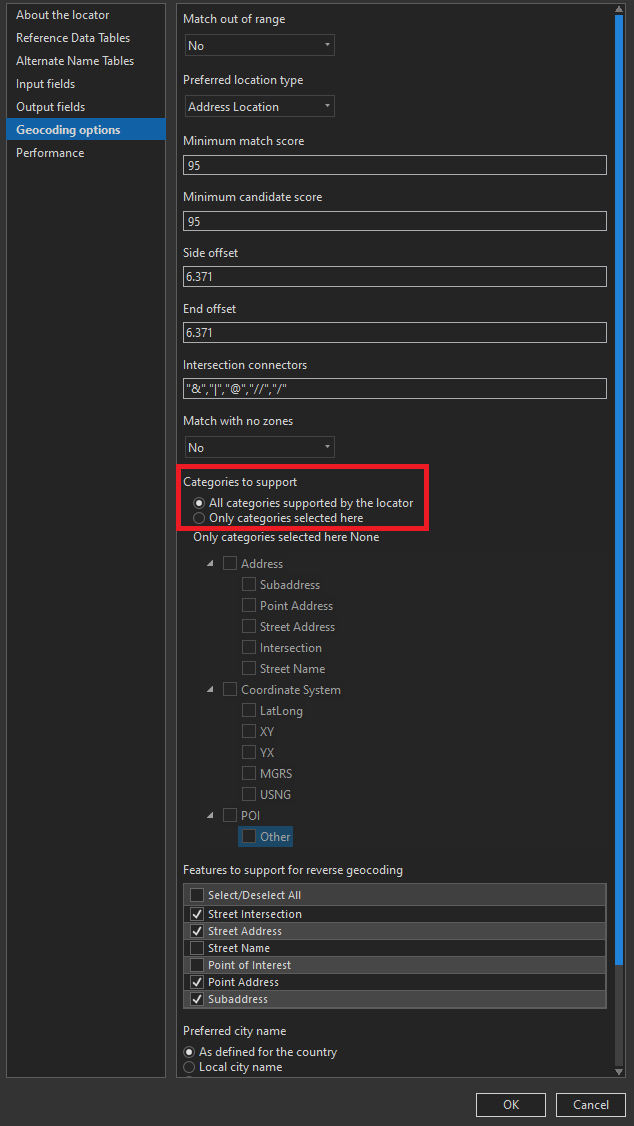
Task: Collapse the Coordinate System tree node
Action: tap(210, 690)
